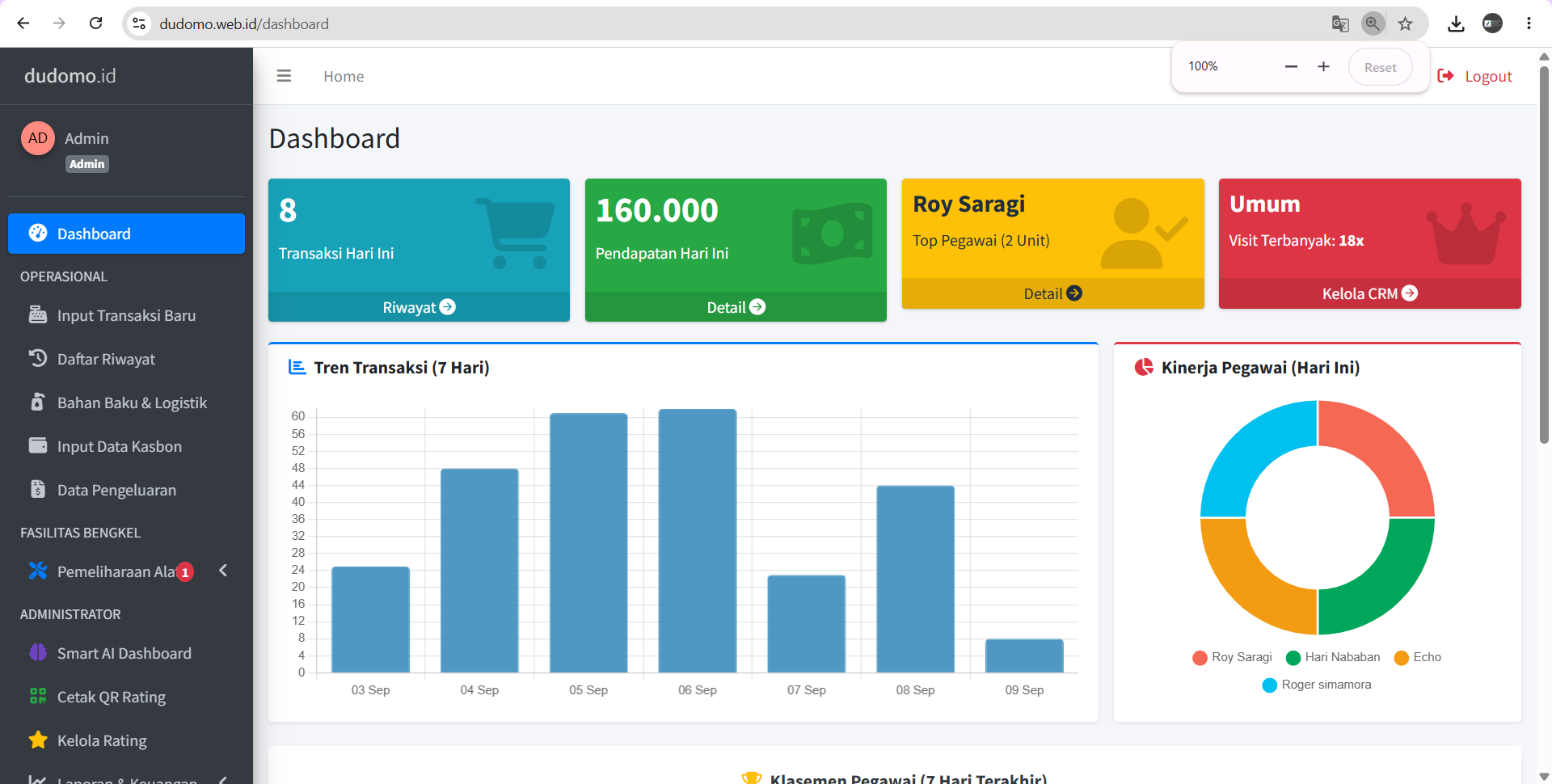Select the active Dashboard menu item

tap(126, 234)
